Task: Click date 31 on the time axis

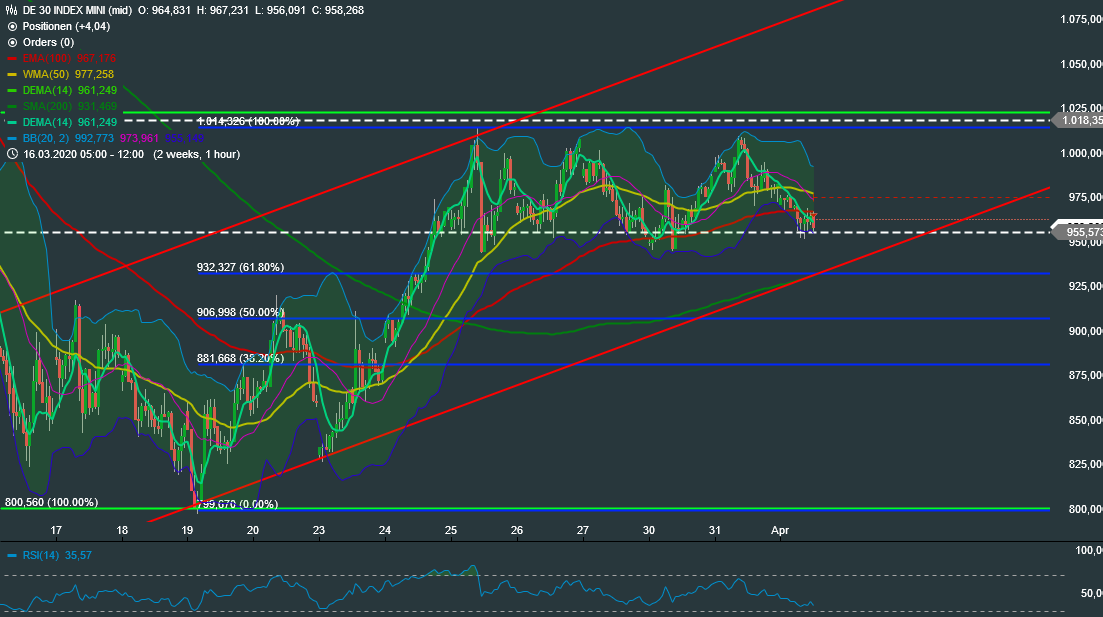Action: tap(715, 530)
